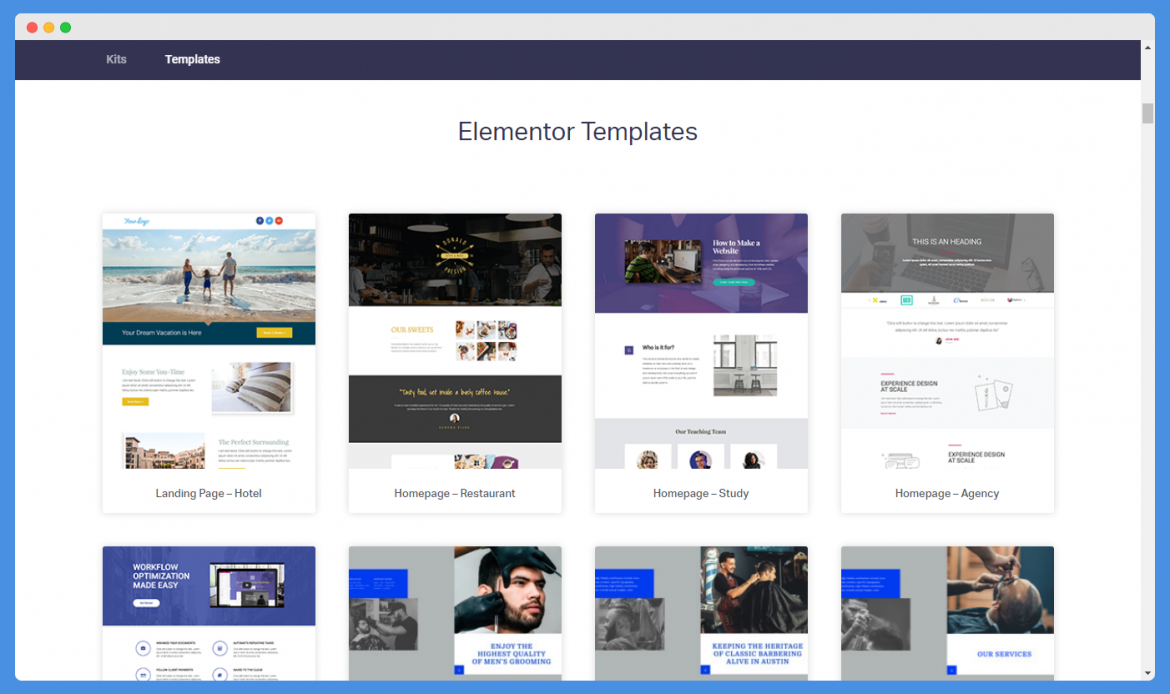The image size is (1170, 694).
Task: Select the Templates tab
Action: point(192,59)
